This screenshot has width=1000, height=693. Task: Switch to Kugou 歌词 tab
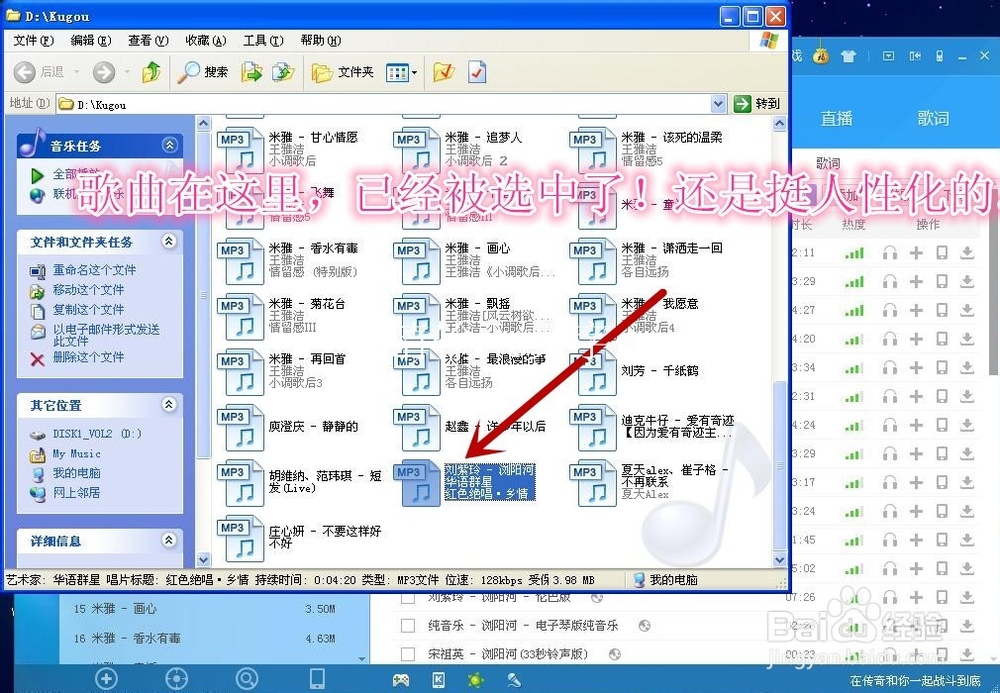pyautogui.click(x=933, y=119)
